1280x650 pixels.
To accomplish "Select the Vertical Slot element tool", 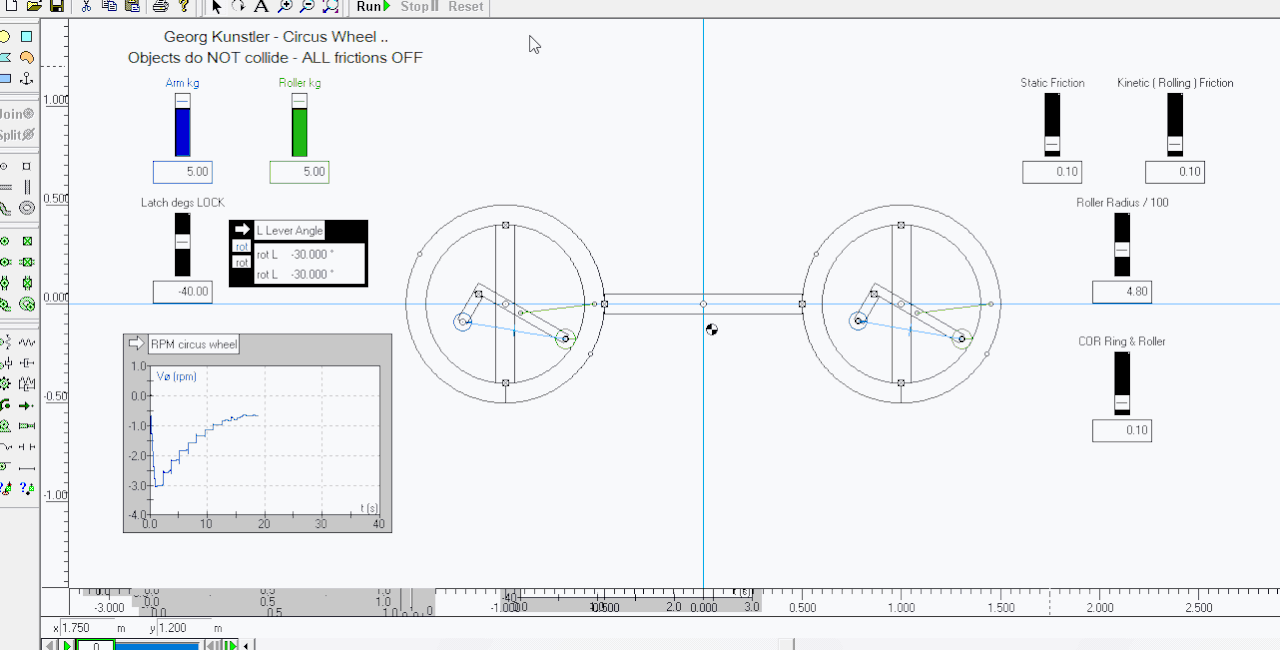I will click(x=27, y=187).
